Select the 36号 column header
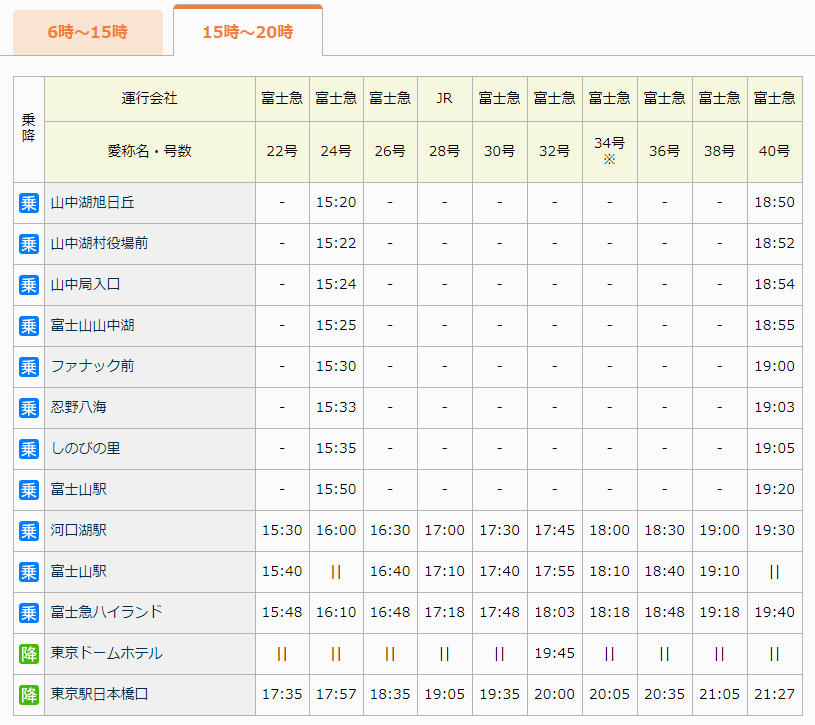 coord(665,152)
